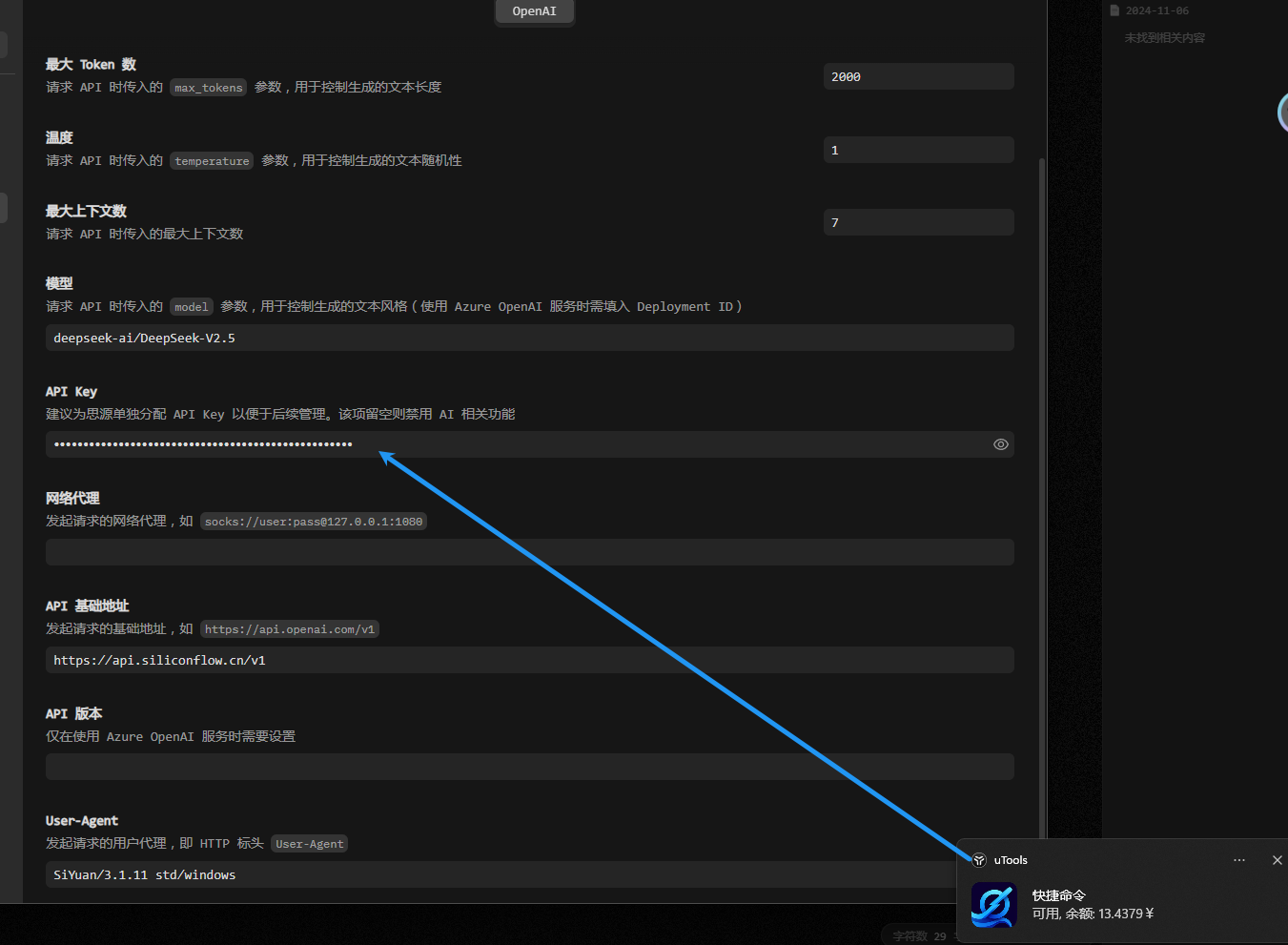This screenshot has height=945, width=1288.
Task: Focus the temperature field showing 1
Action: pos(918,150)
